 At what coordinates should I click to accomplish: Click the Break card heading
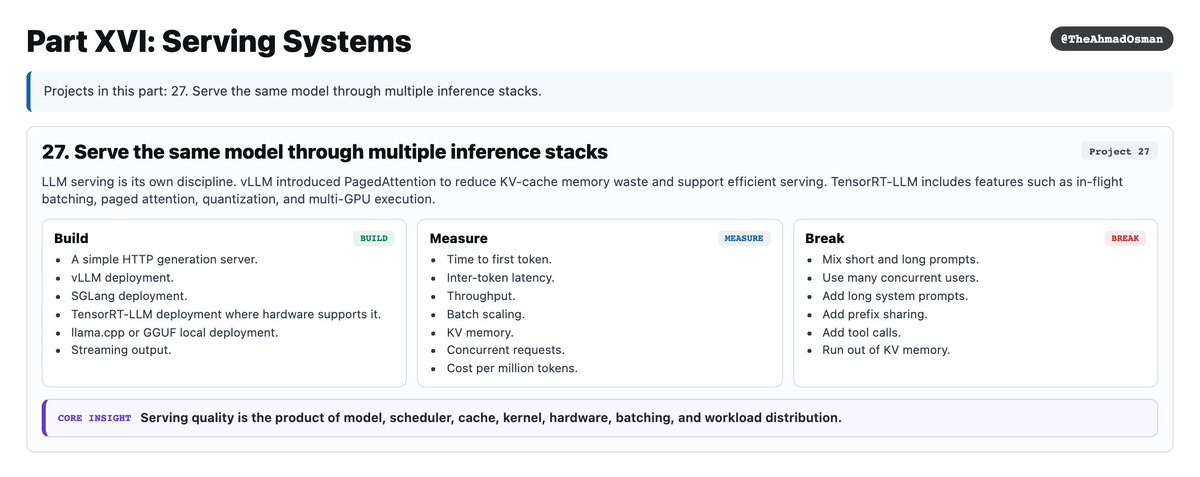(825, 238)
